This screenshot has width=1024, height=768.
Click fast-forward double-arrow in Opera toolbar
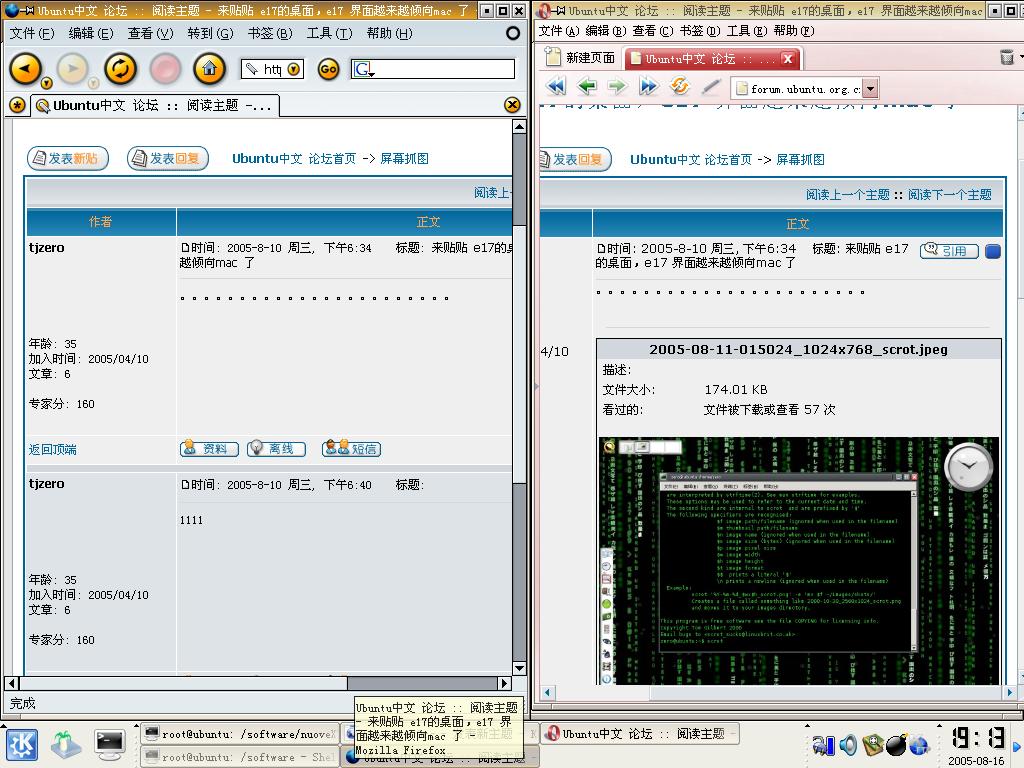click(x=648, y=86)
